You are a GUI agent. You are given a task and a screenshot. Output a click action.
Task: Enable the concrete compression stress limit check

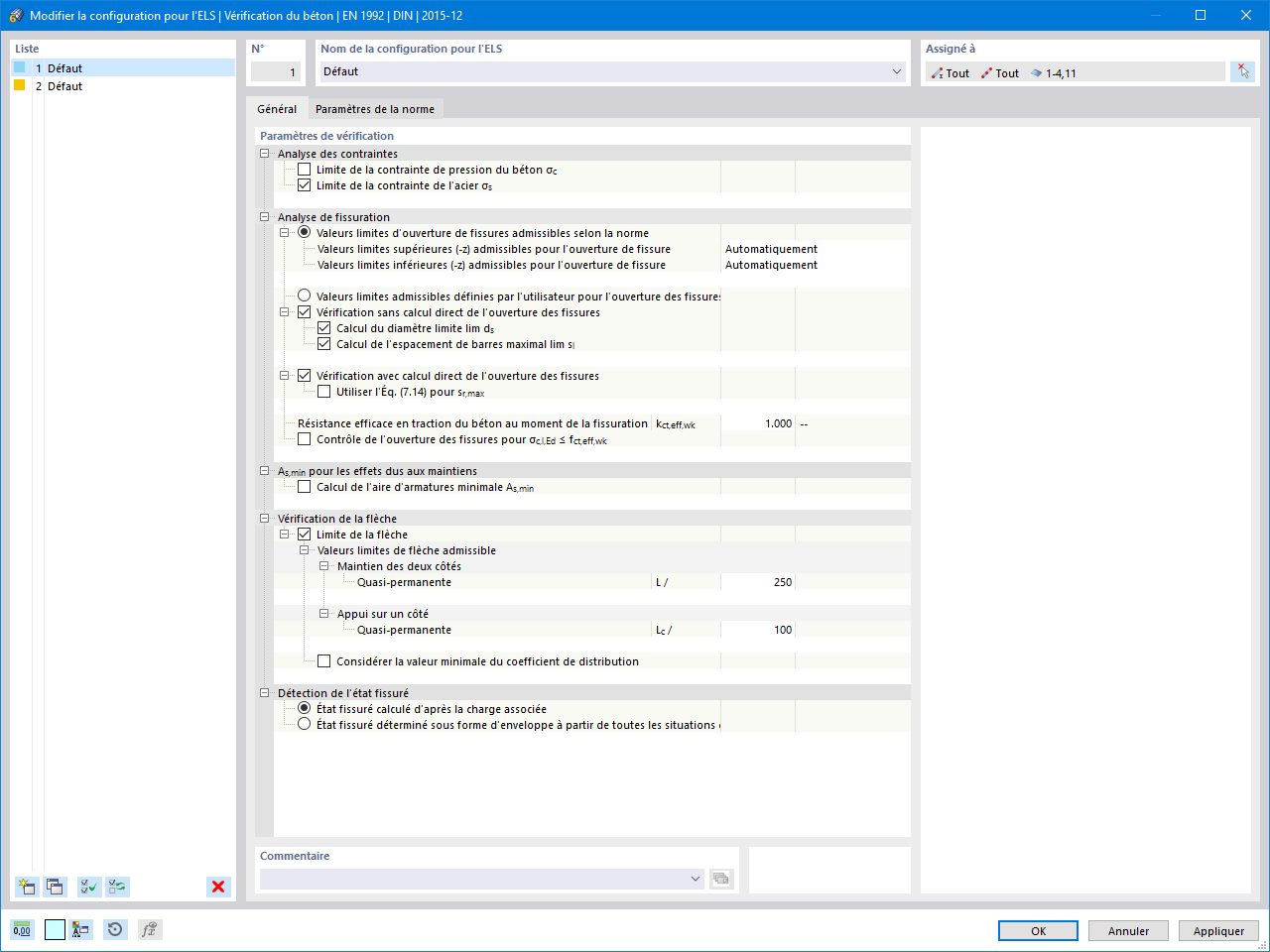pyautogui.click(x=305, y=170)
